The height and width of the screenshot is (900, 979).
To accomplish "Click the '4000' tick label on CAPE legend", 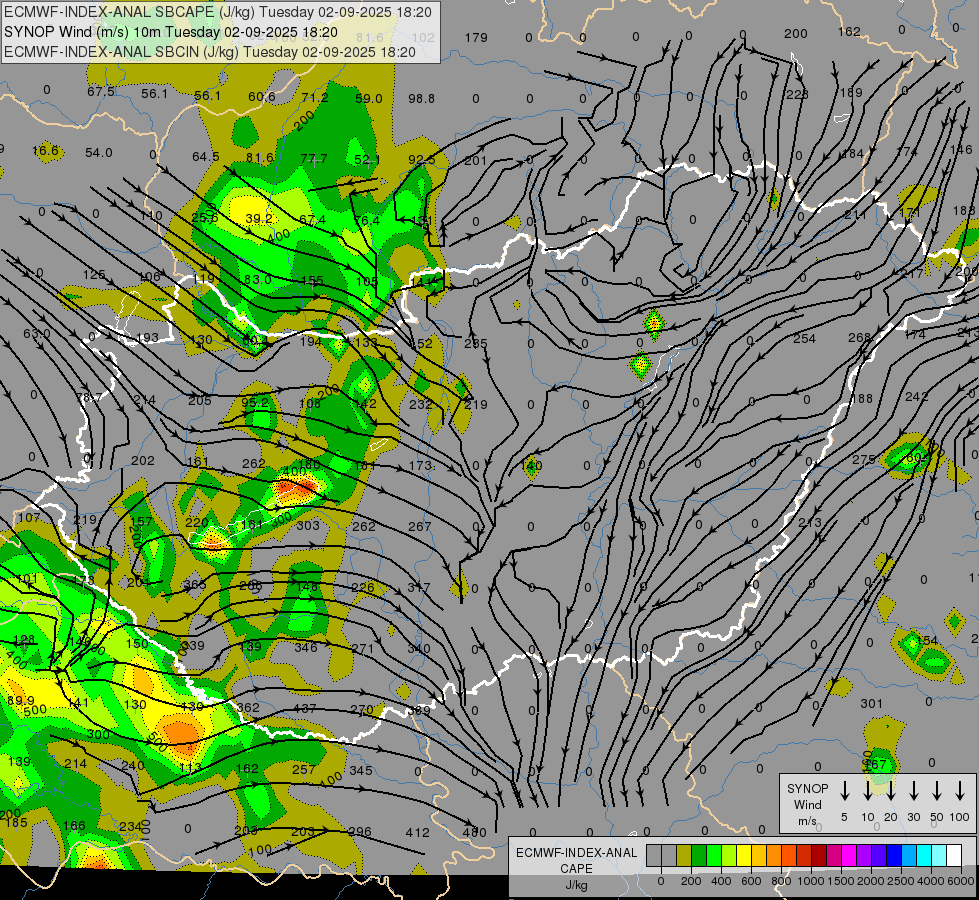I will coord(931,881).
